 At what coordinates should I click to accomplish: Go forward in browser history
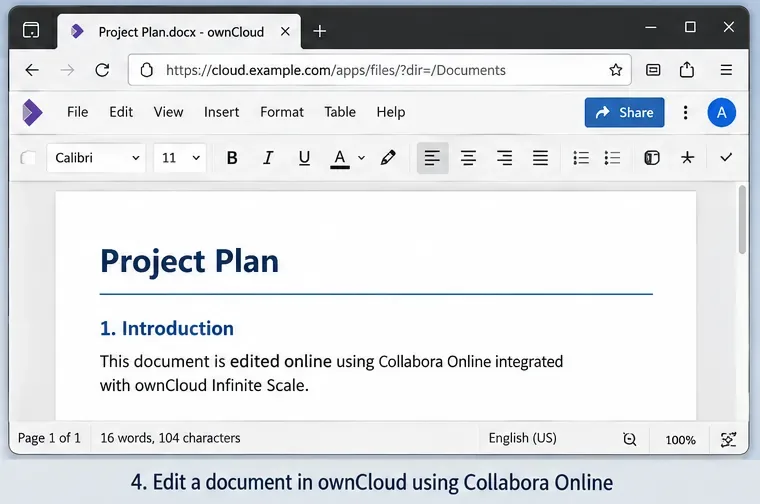point(67,70)
